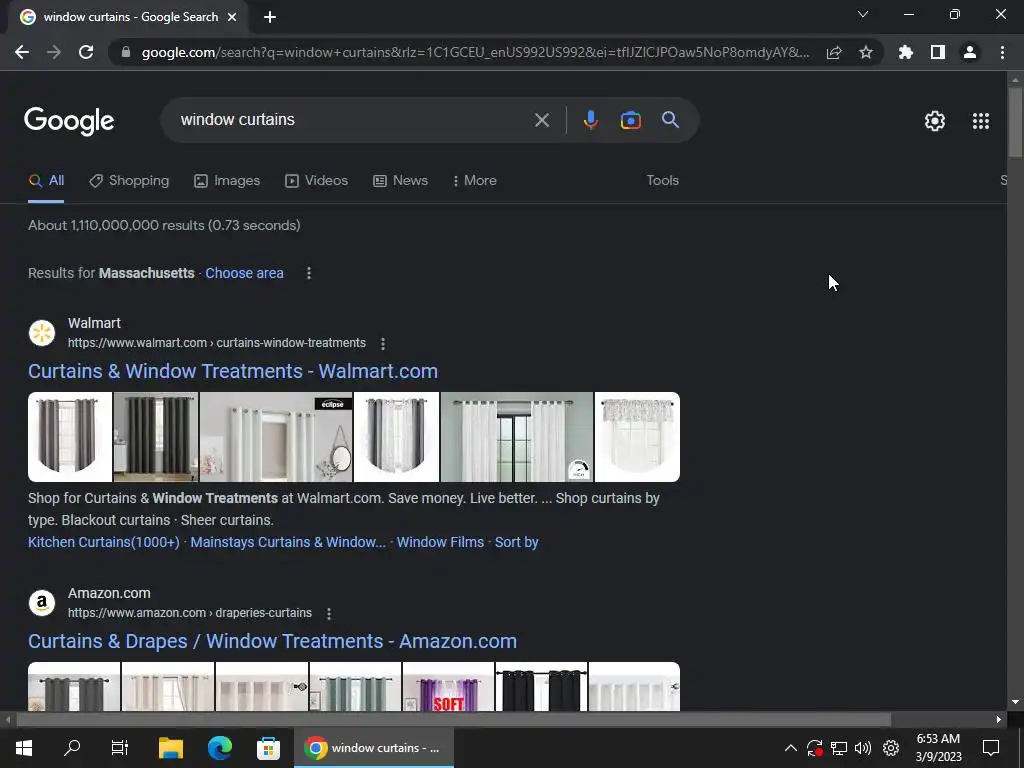Click the Sort by sitelink

(x=517, y=542)
